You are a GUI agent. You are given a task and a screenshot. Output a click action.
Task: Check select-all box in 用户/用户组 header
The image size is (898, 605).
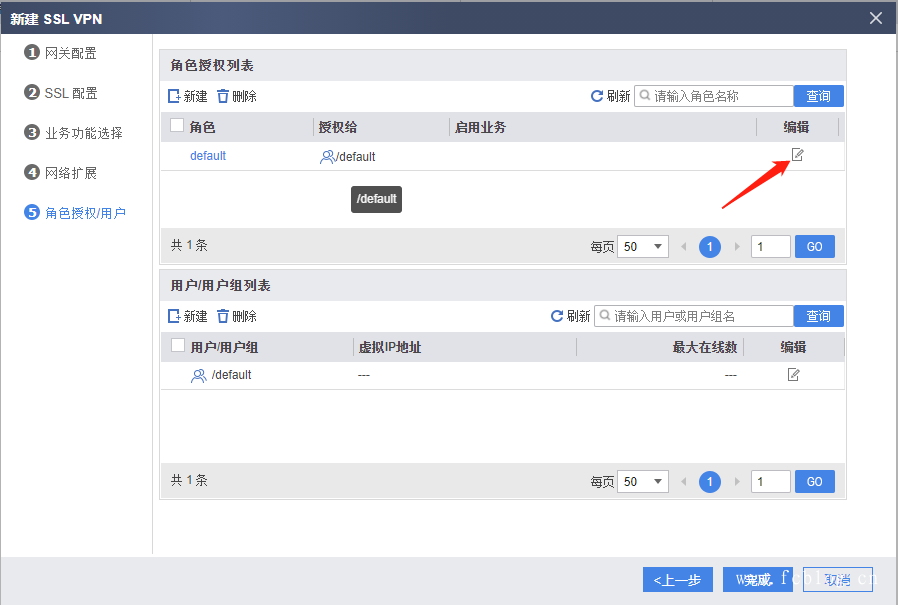(178, 346)
